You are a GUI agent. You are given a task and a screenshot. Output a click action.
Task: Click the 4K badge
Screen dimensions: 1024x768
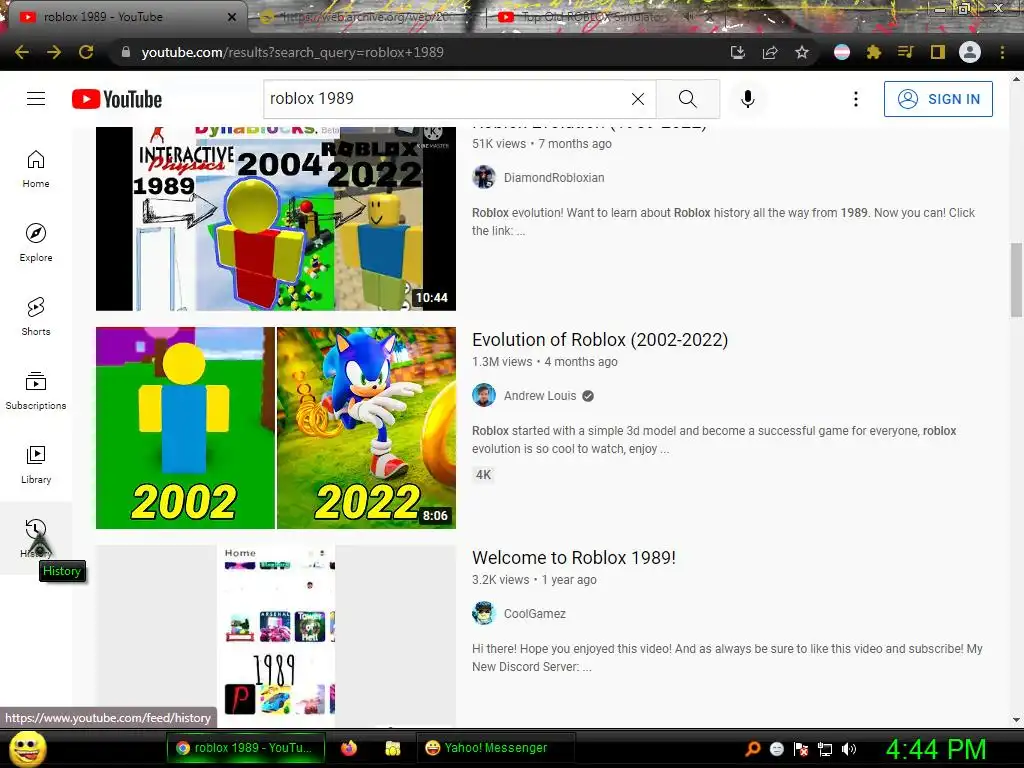[483, 475]
